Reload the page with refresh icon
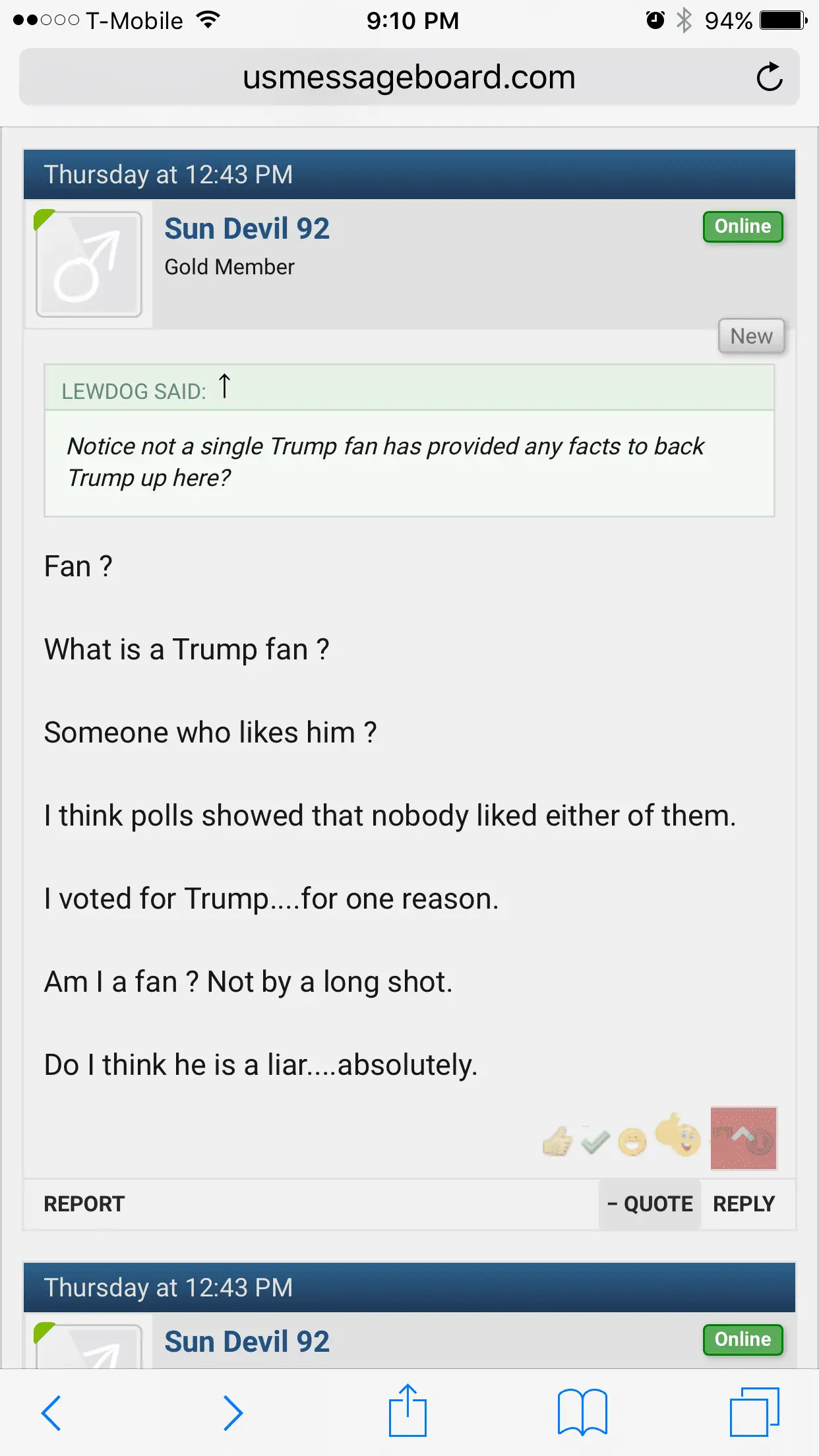Screen dimensions: 819x1456 [x=769, y=77]
